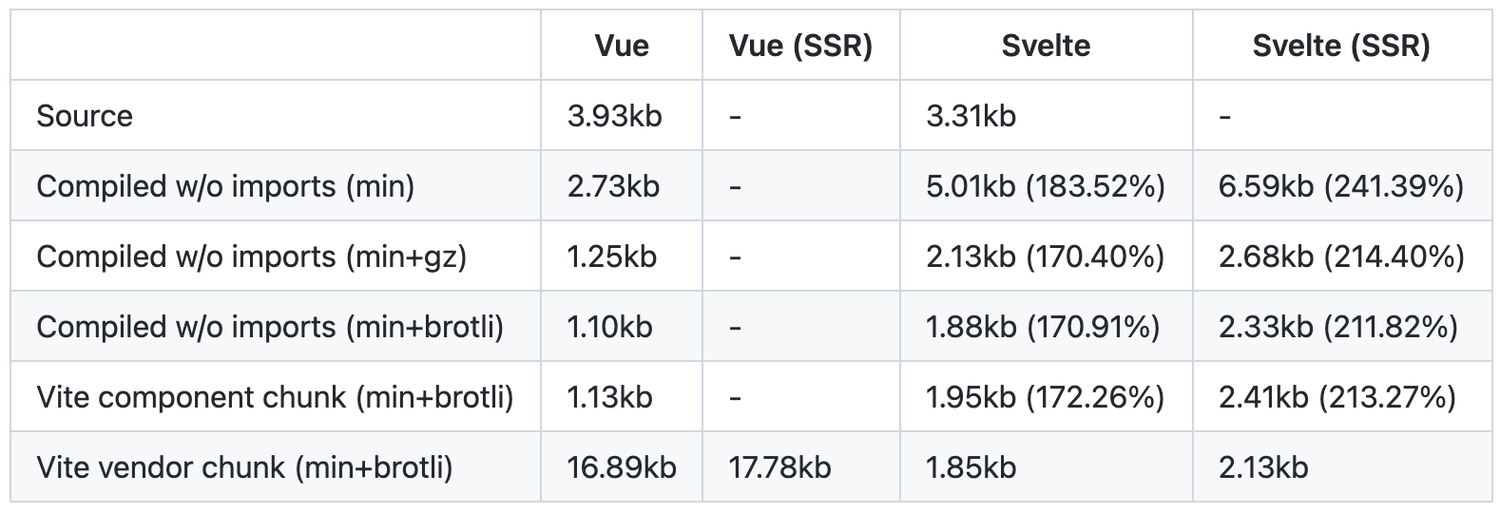Click the Source row label

[x=85, y=116]
